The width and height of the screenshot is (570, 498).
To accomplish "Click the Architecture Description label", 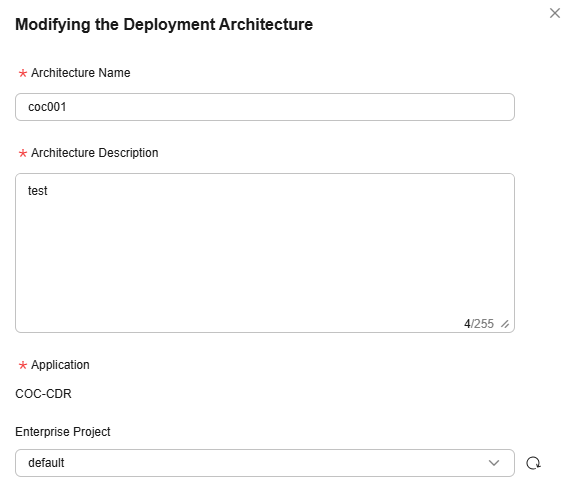I will [x=95, y=153].
